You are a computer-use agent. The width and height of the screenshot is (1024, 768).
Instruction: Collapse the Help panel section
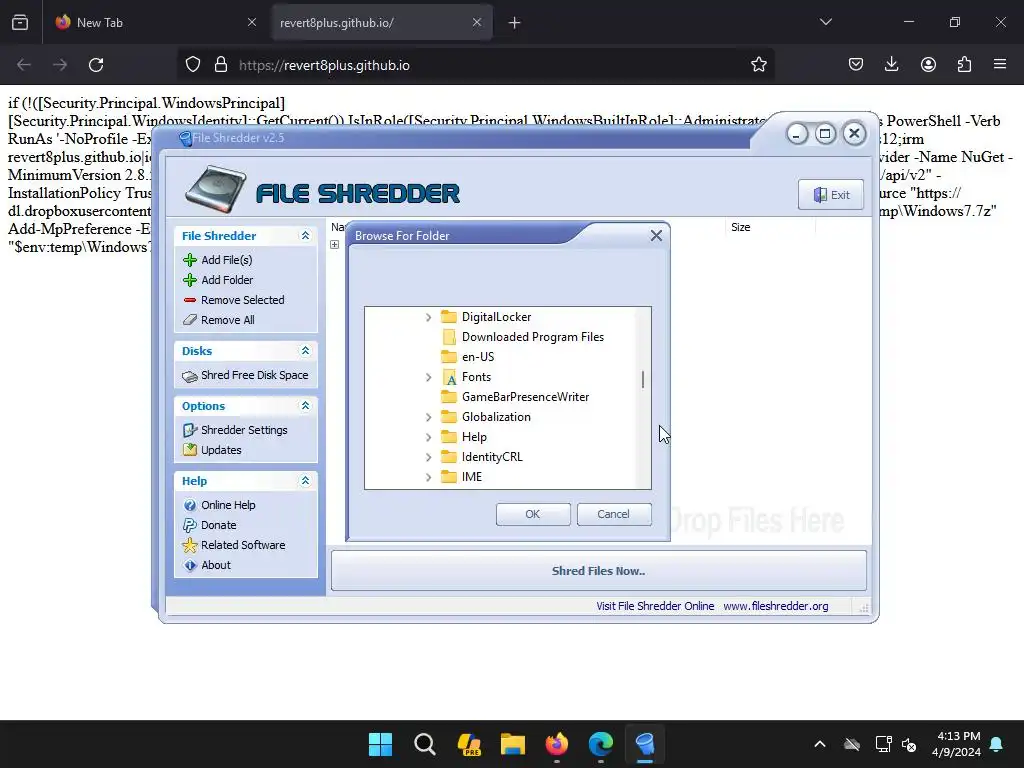tap(305, 481)
